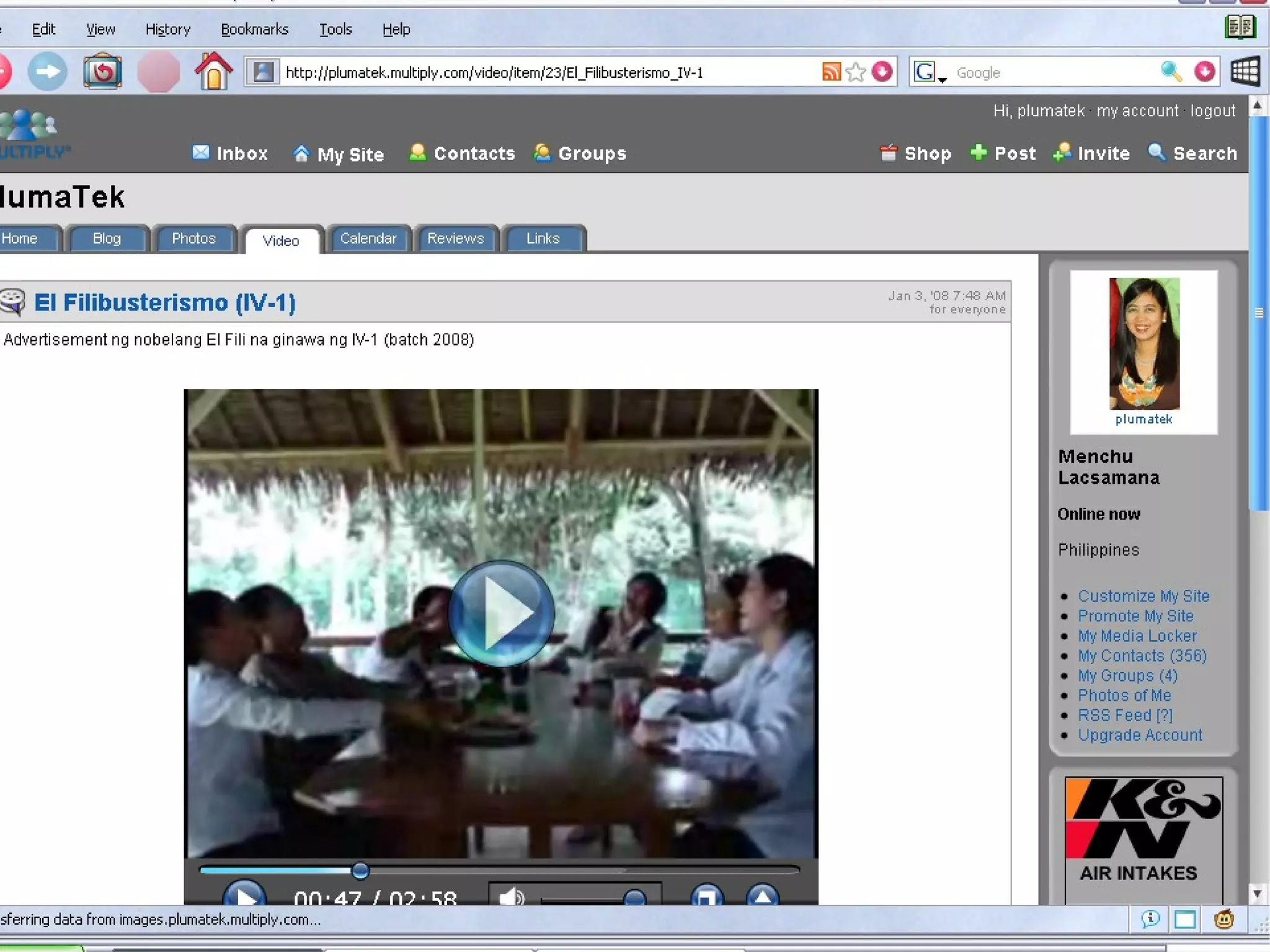Click scrollbar down arrow on the page

coord(1257,894)
